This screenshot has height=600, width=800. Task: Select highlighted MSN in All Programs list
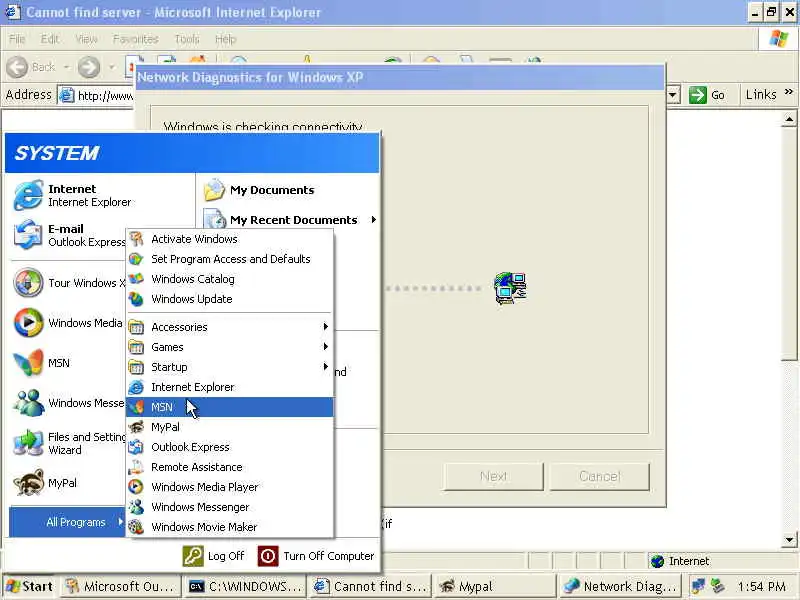(x=230, y=407)
